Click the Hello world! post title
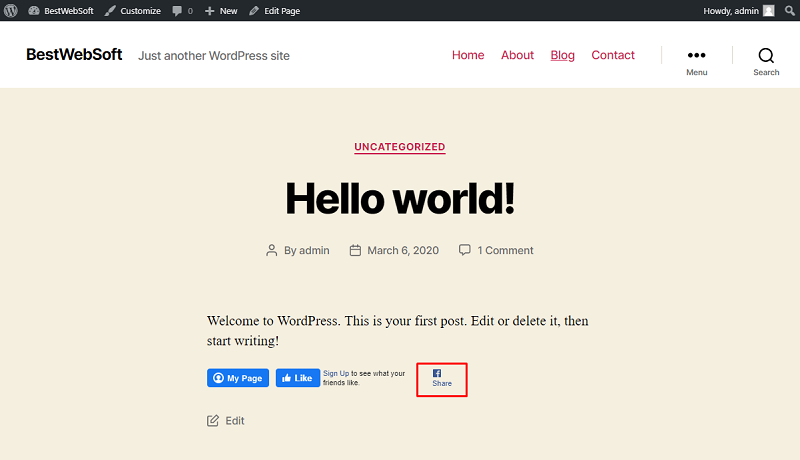800x460 pixels. [x=400, y=198]
